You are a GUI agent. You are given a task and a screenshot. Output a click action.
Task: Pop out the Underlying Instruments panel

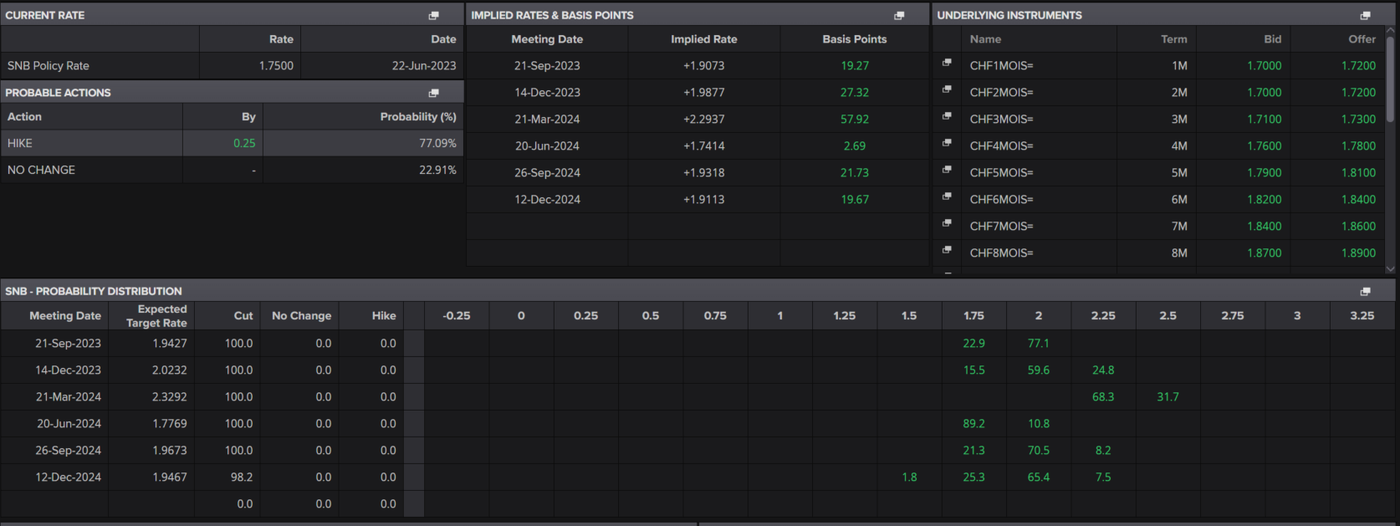point(1365,16)
